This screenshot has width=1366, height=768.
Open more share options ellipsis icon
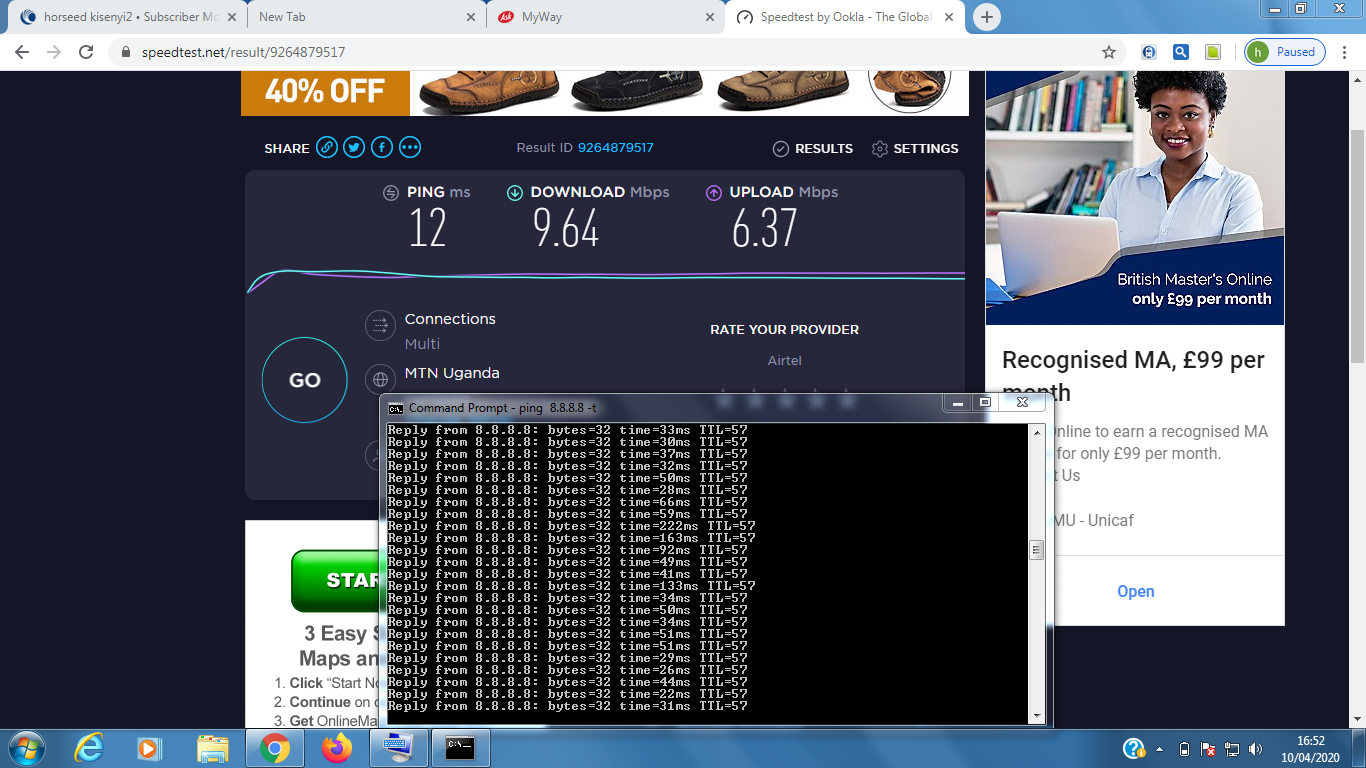[x=410, y=148]
